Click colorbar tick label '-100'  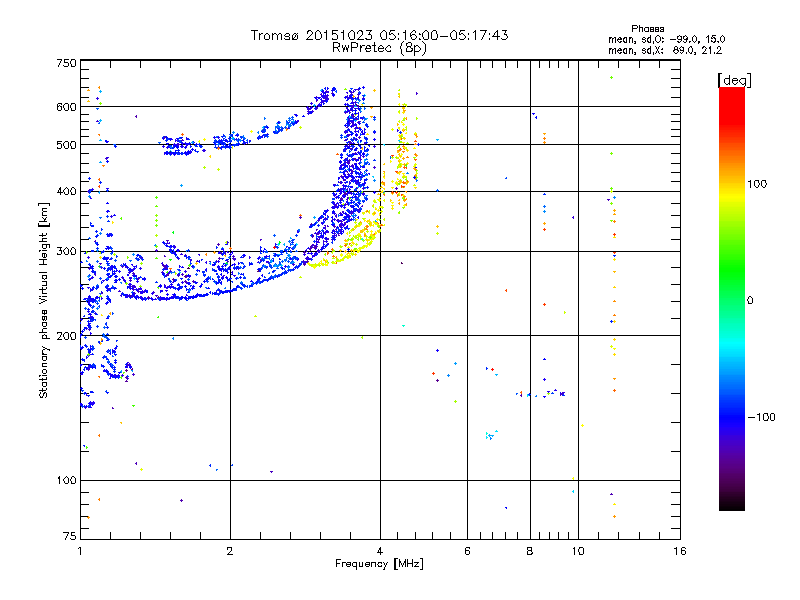pyautogui.click(x=761, y=417)
